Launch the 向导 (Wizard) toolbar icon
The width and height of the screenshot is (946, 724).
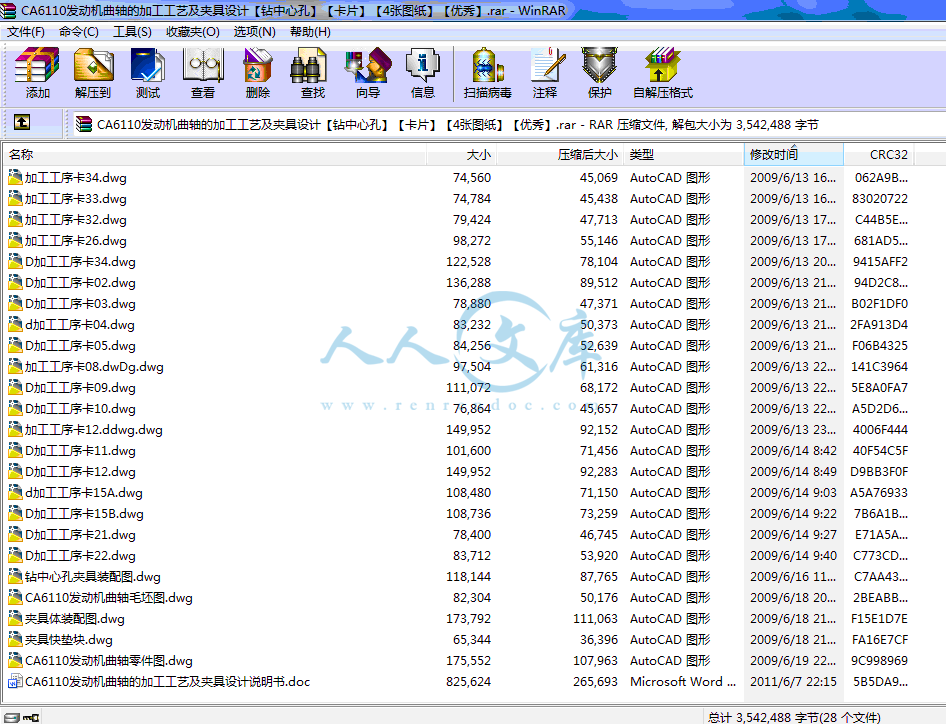coord(367,73)
